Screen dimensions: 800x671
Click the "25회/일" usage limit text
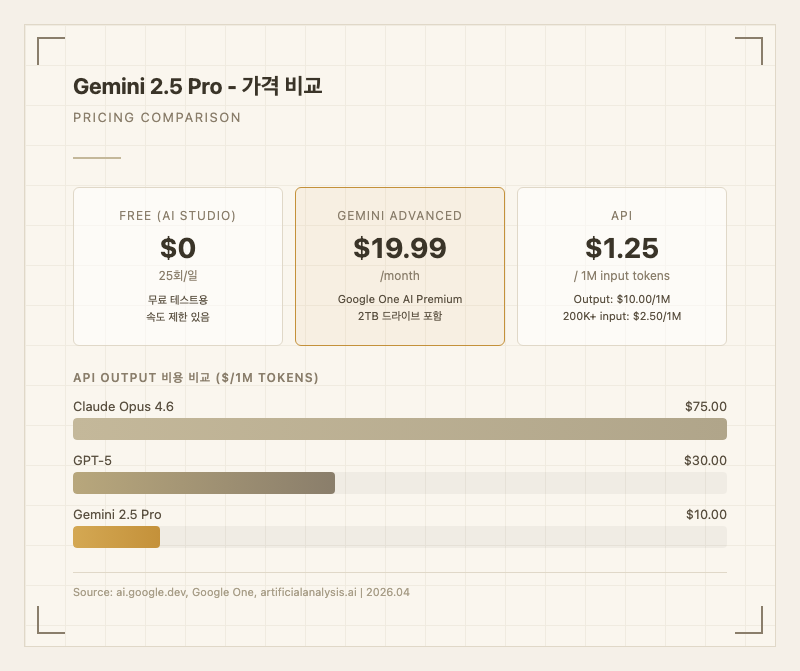pos(178,276)
